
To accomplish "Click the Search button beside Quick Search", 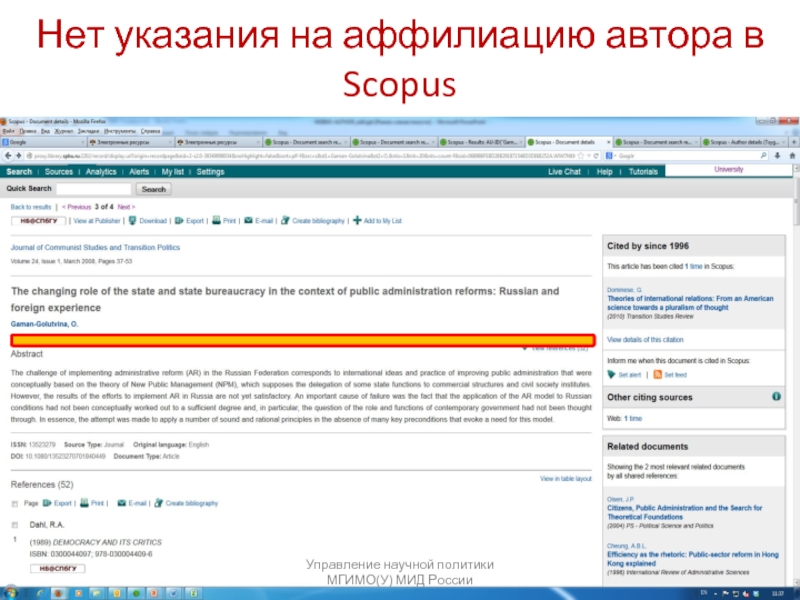I will [154, 189].
